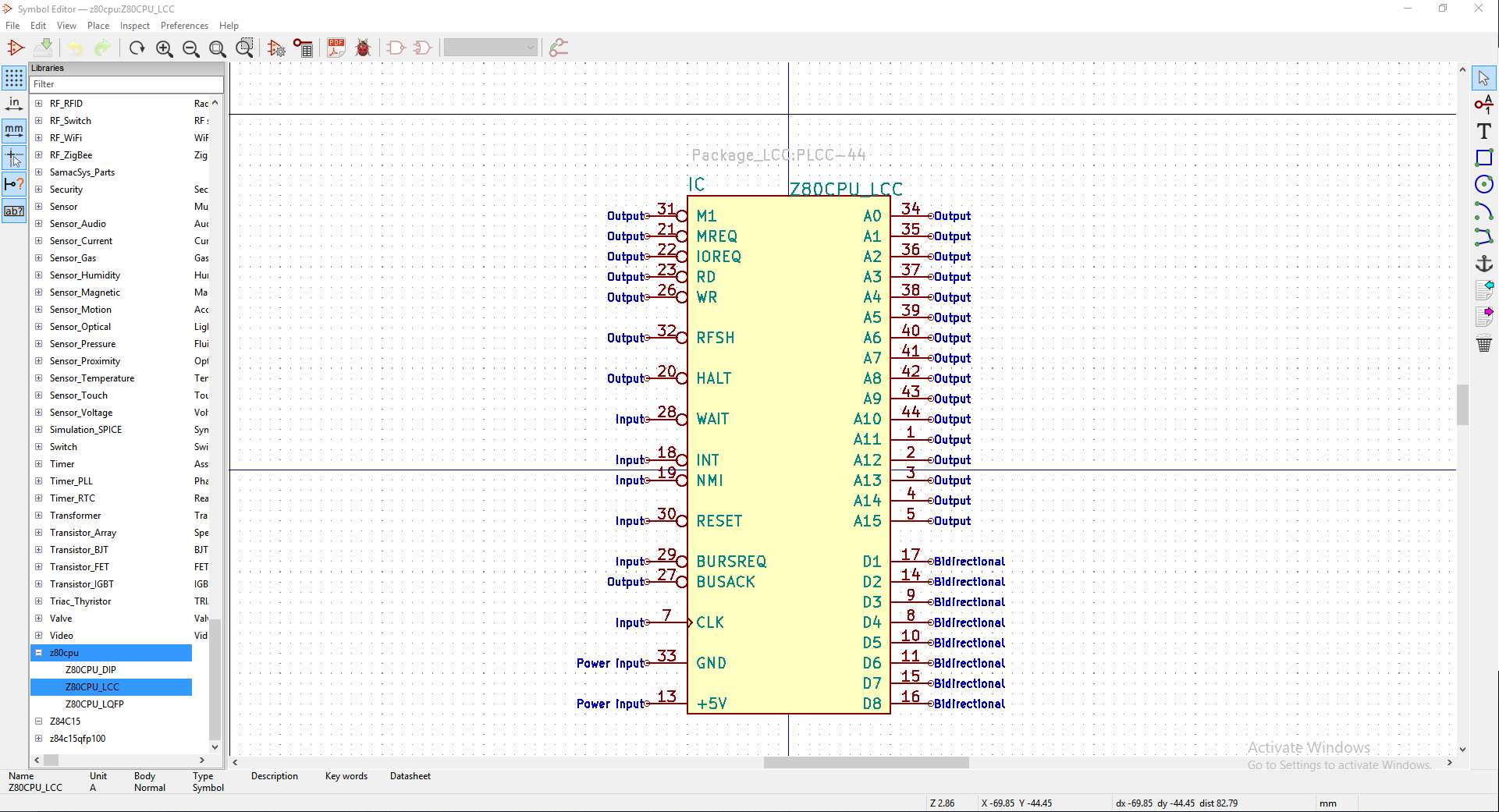This screenshot has height=812, width=1499.
Task: Select the Add Circle tool
Action: tap(1483, 184)
